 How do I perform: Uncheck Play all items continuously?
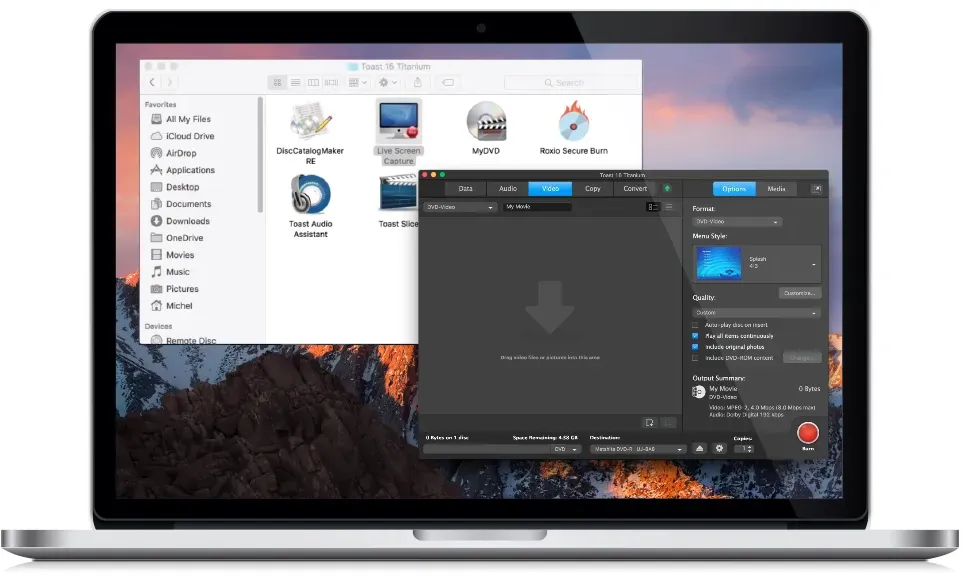pyautogui.click(x=695, y=336)
